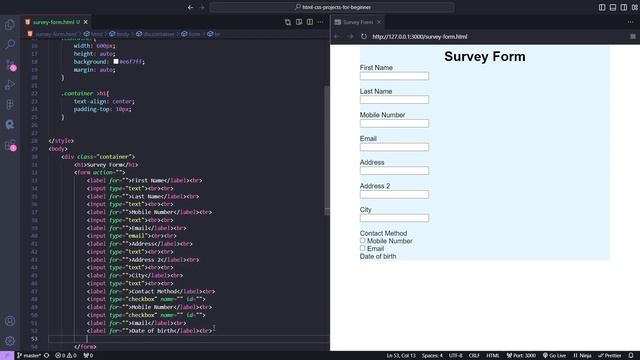Click Synchronize Changes icon in status bar

coord(47,356)
